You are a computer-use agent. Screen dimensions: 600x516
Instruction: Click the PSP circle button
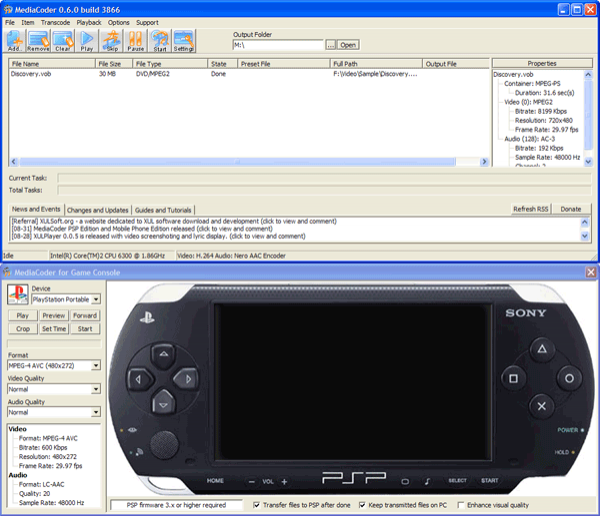(569, 379)
